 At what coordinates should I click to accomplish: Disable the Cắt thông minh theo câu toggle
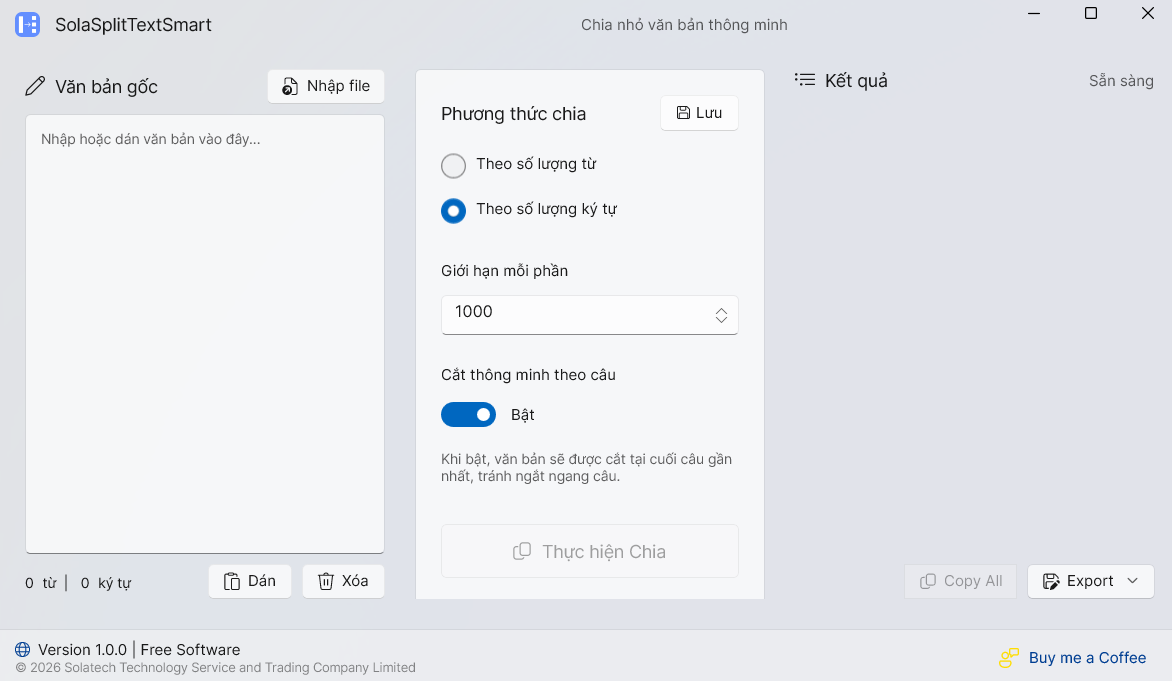(x=468, y=414)
